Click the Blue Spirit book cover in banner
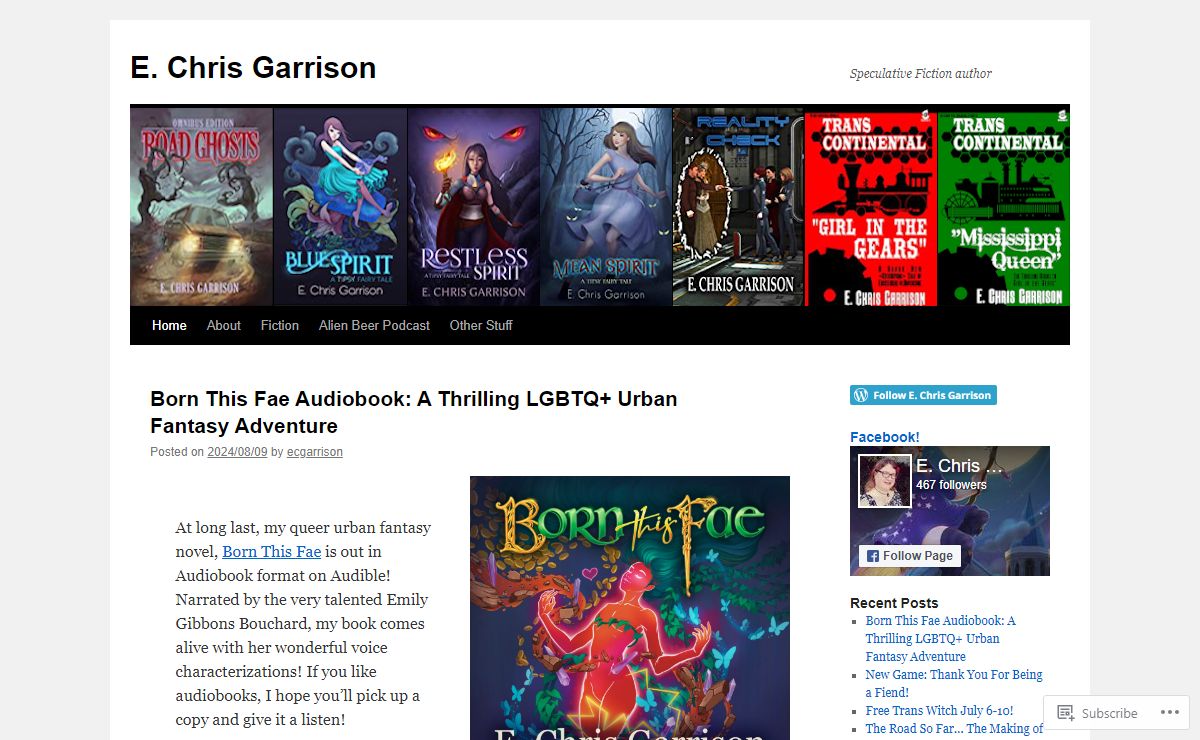Screen dimensions: 1200x740 pyautogui.click(x=340, y=206)
